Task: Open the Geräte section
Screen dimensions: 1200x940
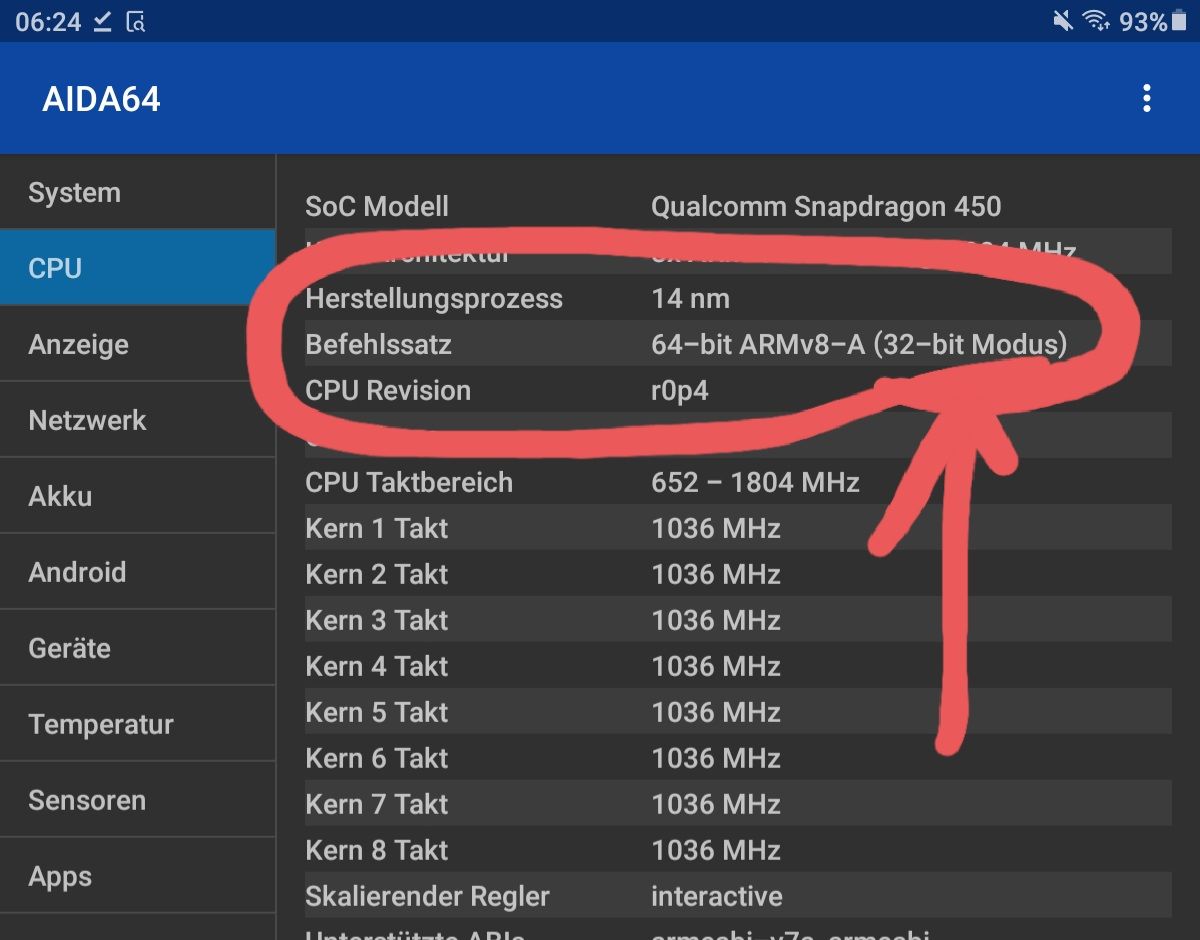Action: pos(138,648)
